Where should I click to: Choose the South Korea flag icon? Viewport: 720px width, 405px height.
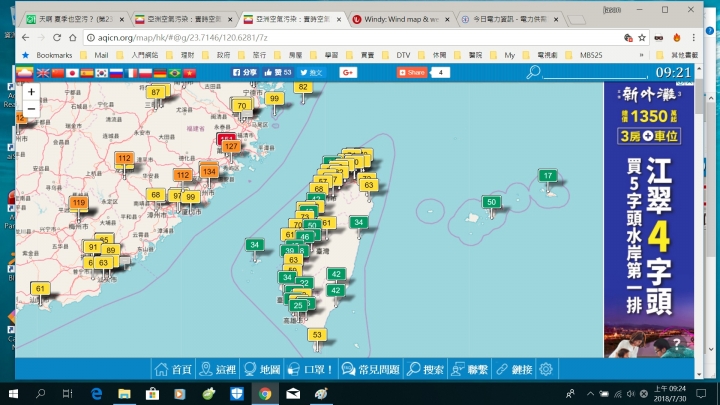pos(101,73)
